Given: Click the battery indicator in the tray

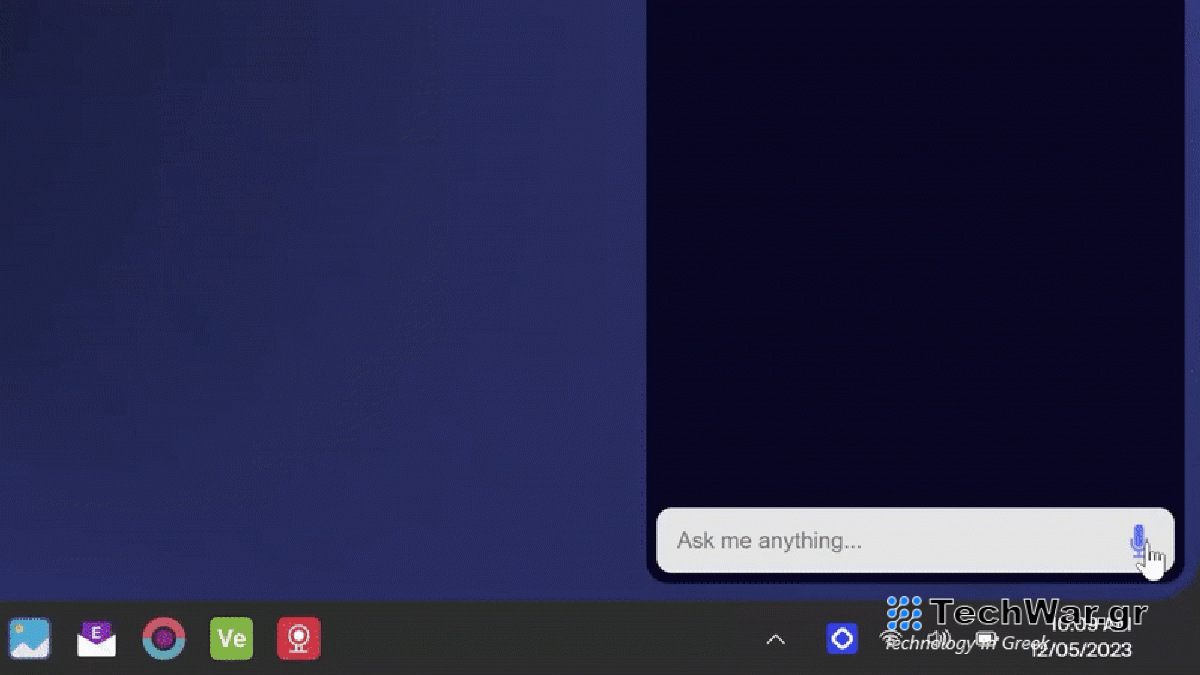Looking at the screenshot, I should click(x=984, y=637).
